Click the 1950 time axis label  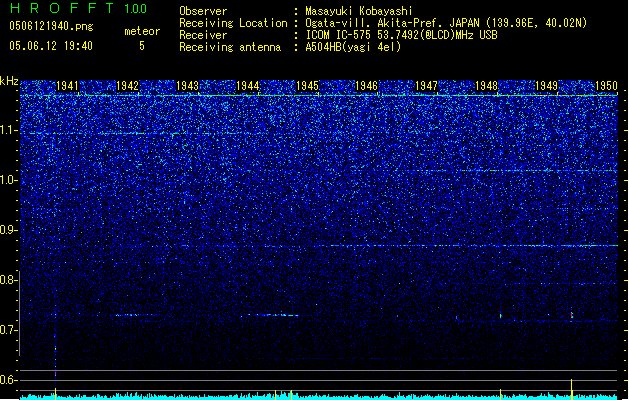pyautogui.click(x=606, y=86)
